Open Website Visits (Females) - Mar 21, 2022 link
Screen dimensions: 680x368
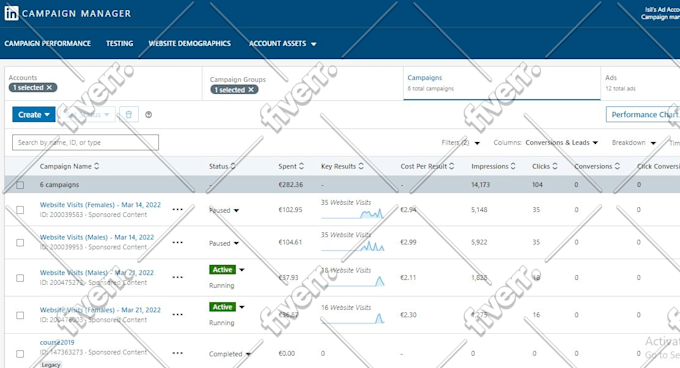100,310
